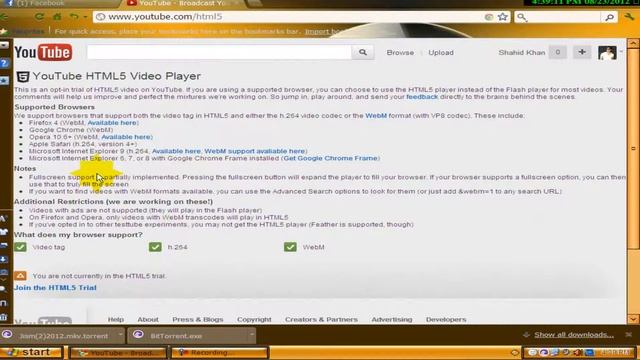This screenshot has width=640, height=360.
Task: Click Get Google Chrome Frame link
Action: point(331,158)
